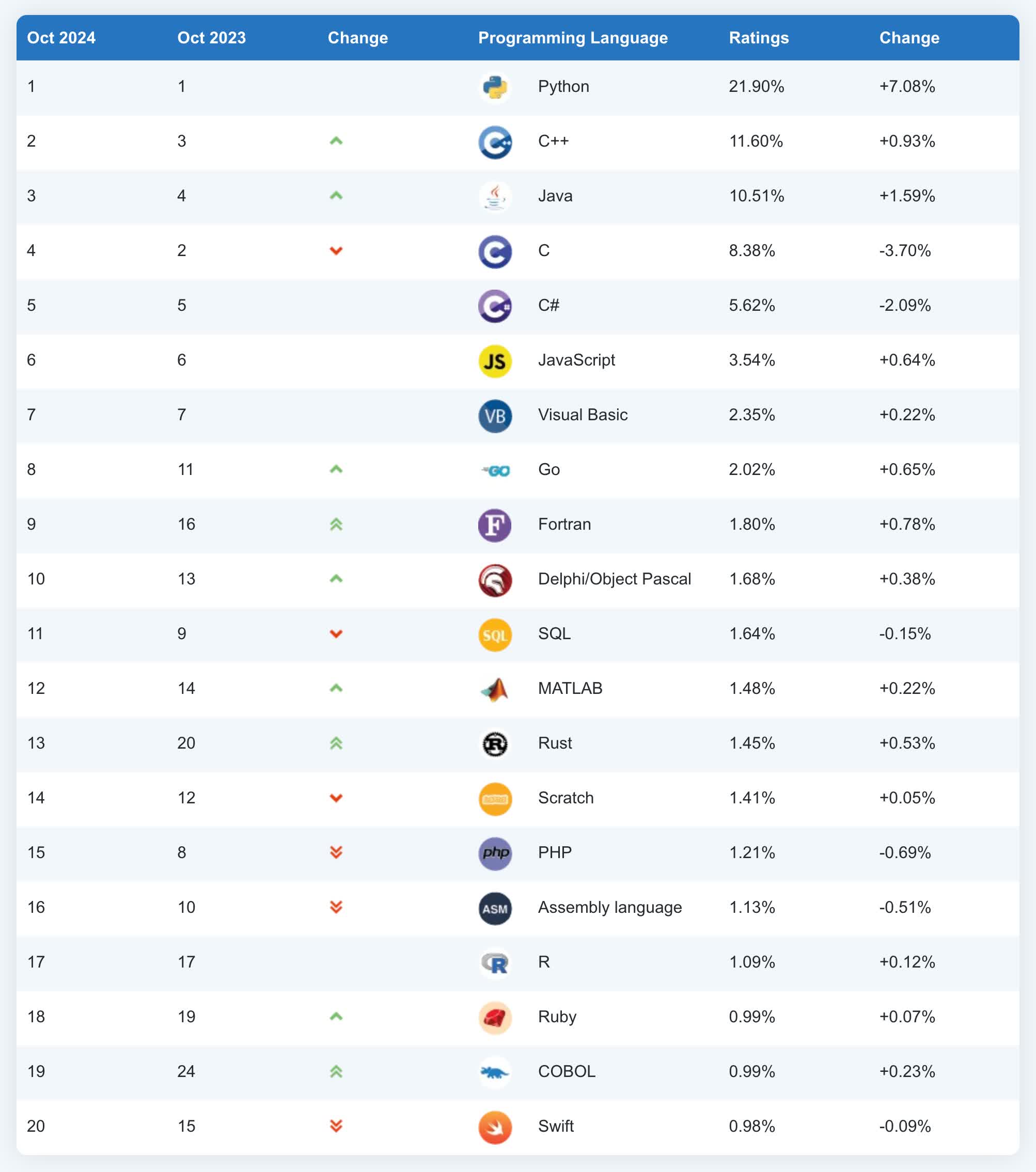Screen dimensions: 1036x1172
Task: Click the double up arrow for COBOL
Action: click(336, 1071)
